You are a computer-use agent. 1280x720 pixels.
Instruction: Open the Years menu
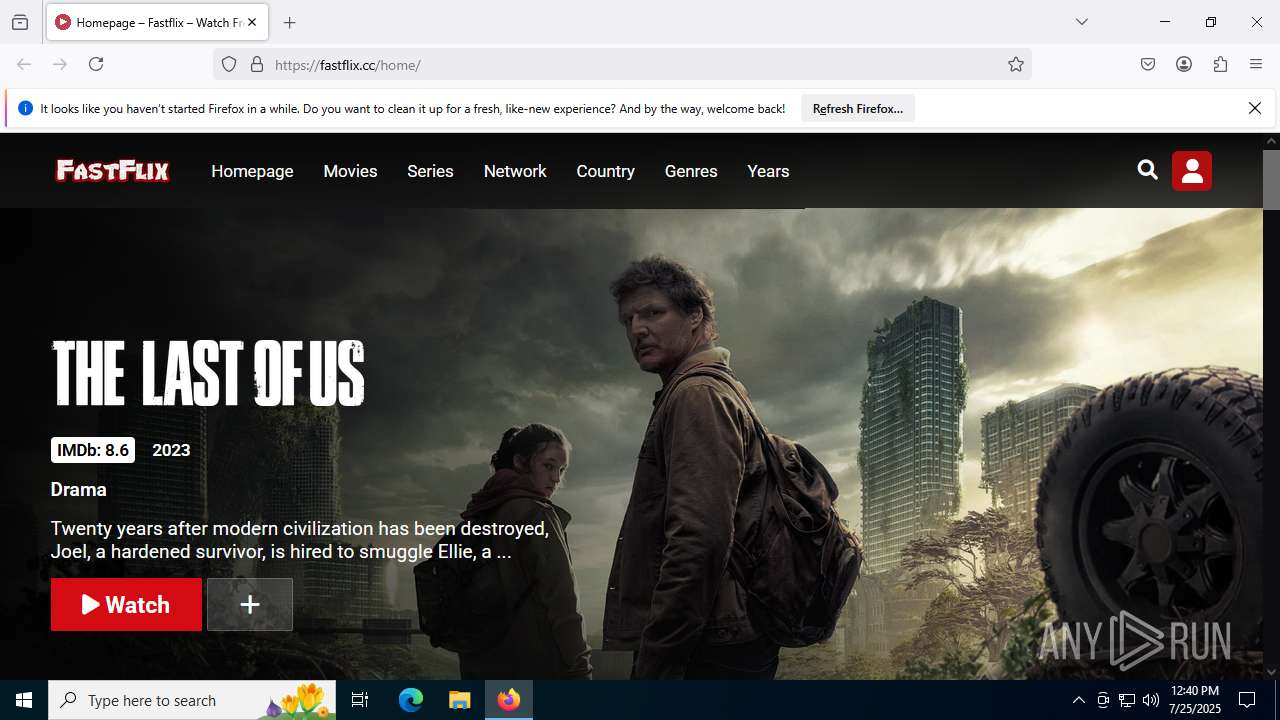(768, 171)
